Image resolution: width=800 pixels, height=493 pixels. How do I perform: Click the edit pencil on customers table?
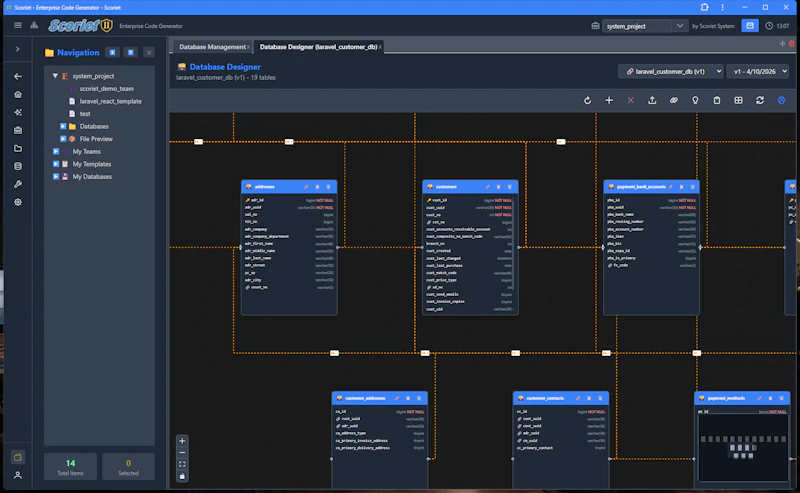tap(487, 187)
